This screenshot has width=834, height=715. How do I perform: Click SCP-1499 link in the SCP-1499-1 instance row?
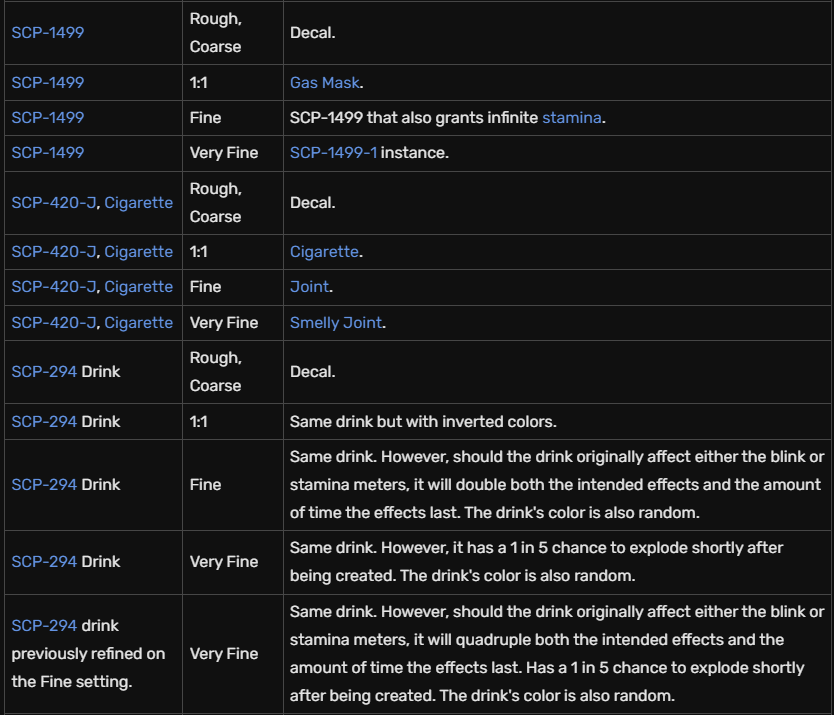click(47, 152)
